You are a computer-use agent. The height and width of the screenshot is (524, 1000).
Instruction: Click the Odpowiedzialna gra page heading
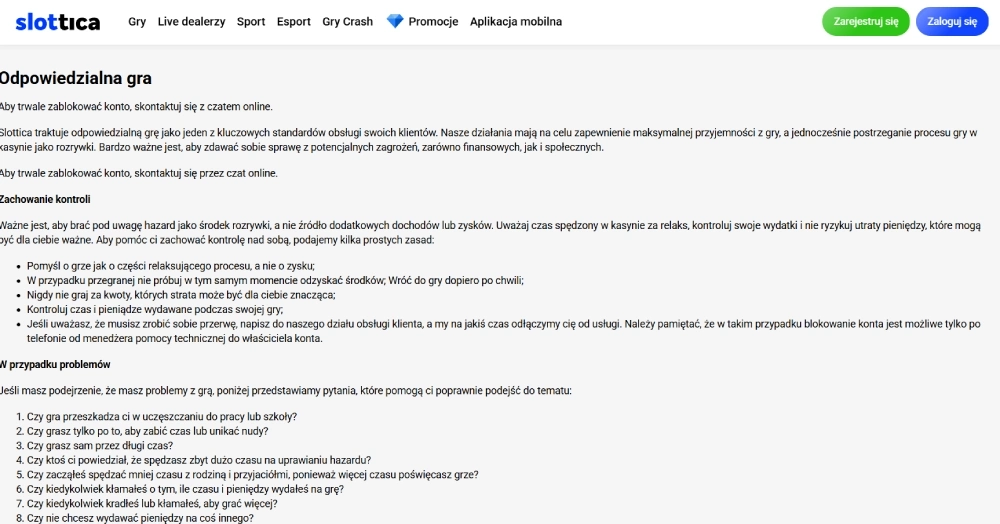click(x=75, y=78)
